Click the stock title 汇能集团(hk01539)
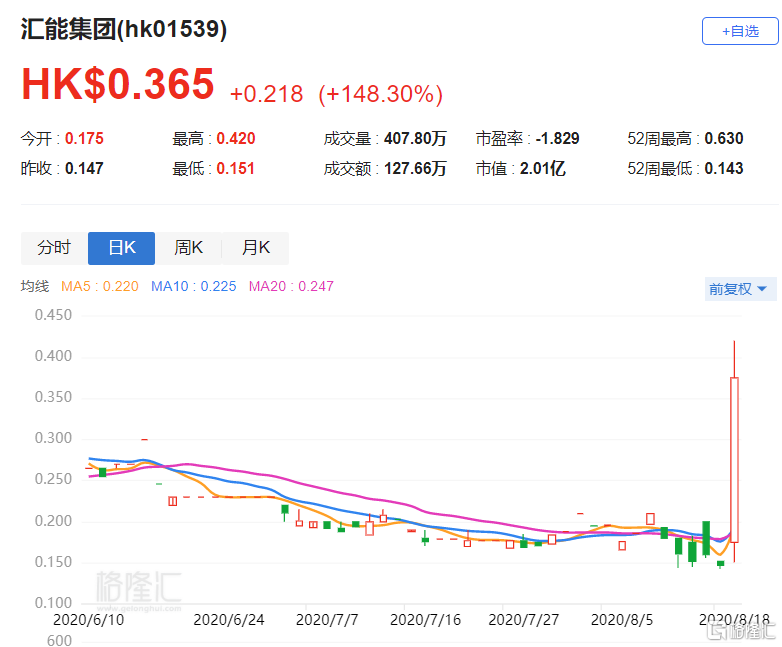The height and width of the screenshot is (647, 782). tap(124, 29)
